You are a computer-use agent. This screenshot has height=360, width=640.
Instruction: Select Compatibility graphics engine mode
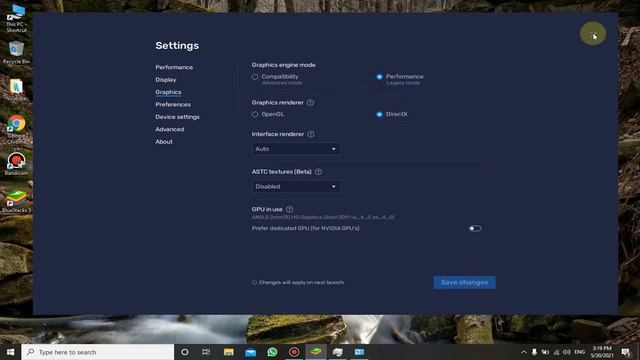pyautogui.click(x=255, y=77)
